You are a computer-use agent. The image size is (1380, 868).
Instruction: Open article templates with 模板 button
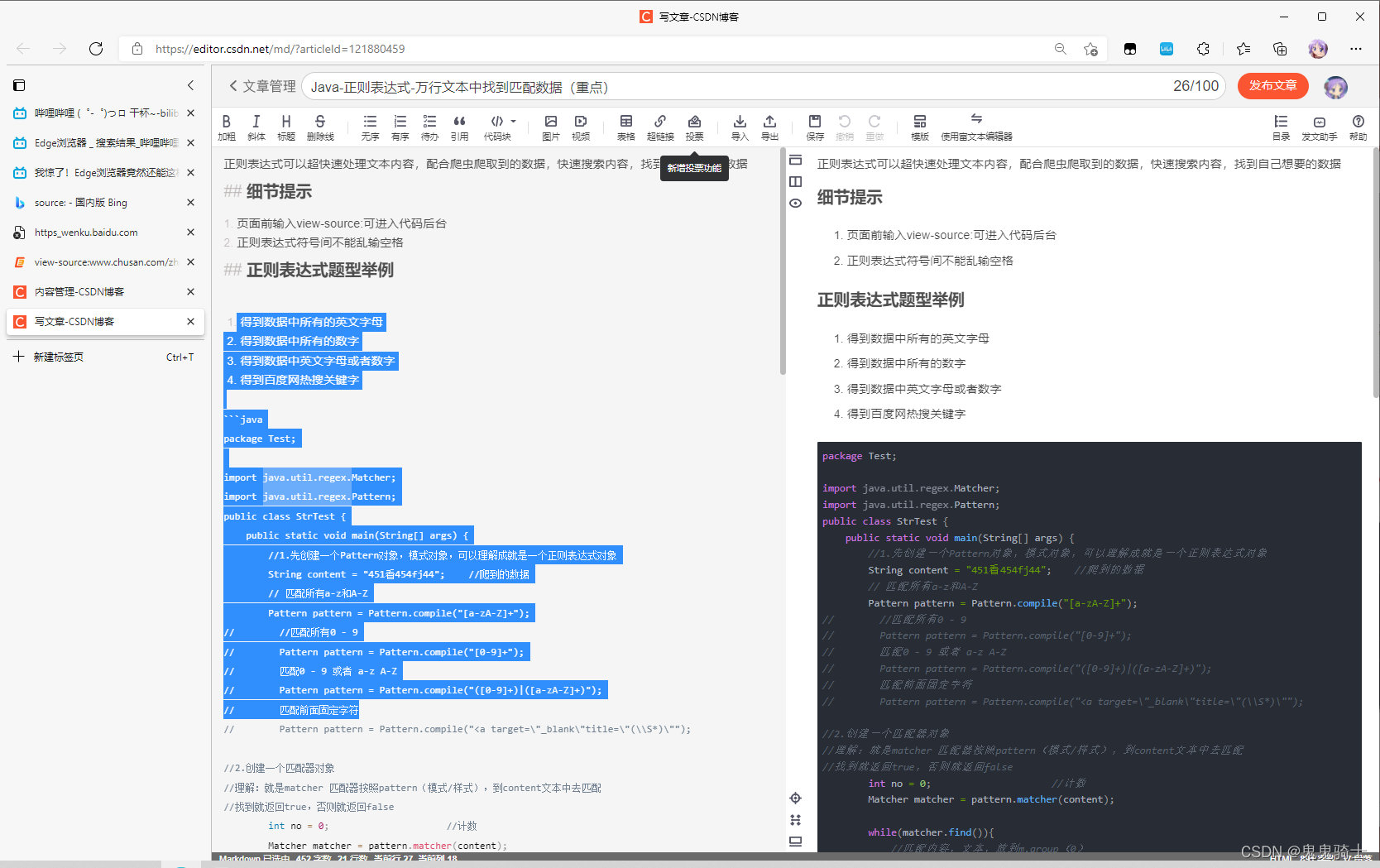(920, 127)
